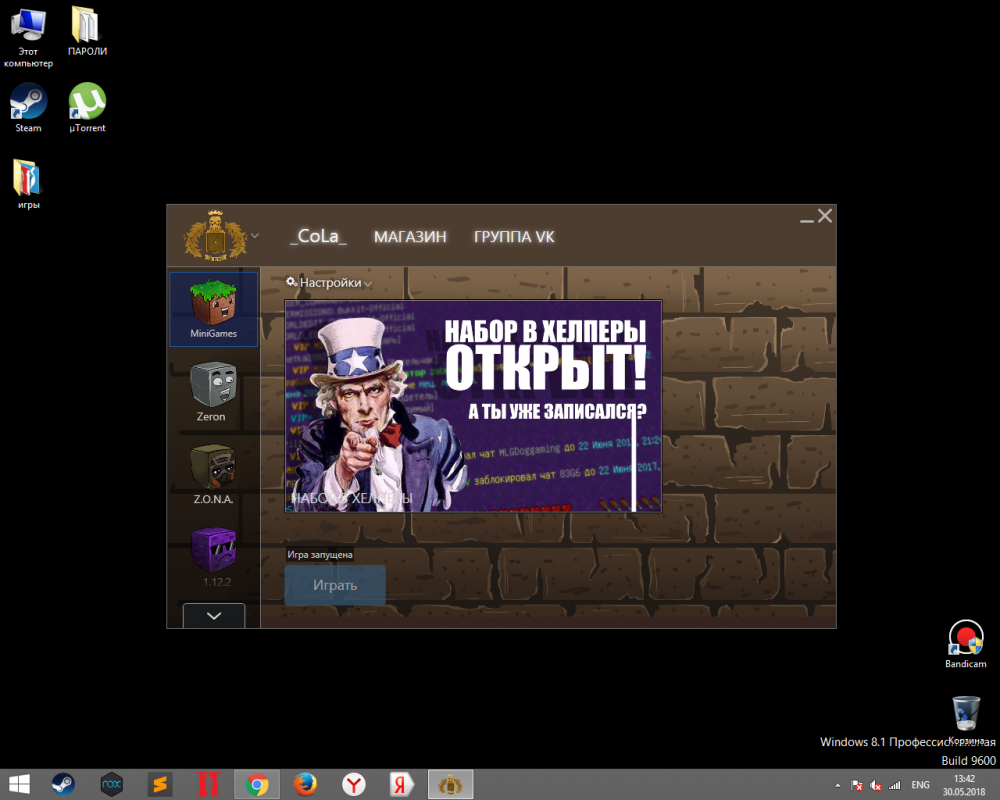This screenshot has width=1000, height=800.
Task: Open the µTorrent desktop icon
Action: tap(87, 103)
